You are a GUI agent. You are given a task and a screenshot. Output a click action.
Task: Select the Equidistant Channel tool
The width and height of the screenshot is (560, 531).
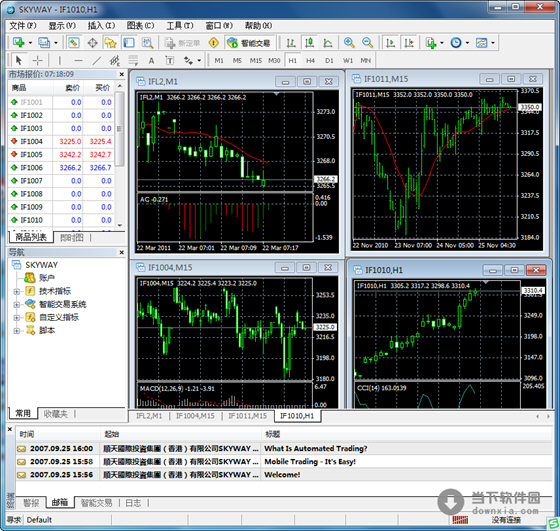[x=115, y=60]
